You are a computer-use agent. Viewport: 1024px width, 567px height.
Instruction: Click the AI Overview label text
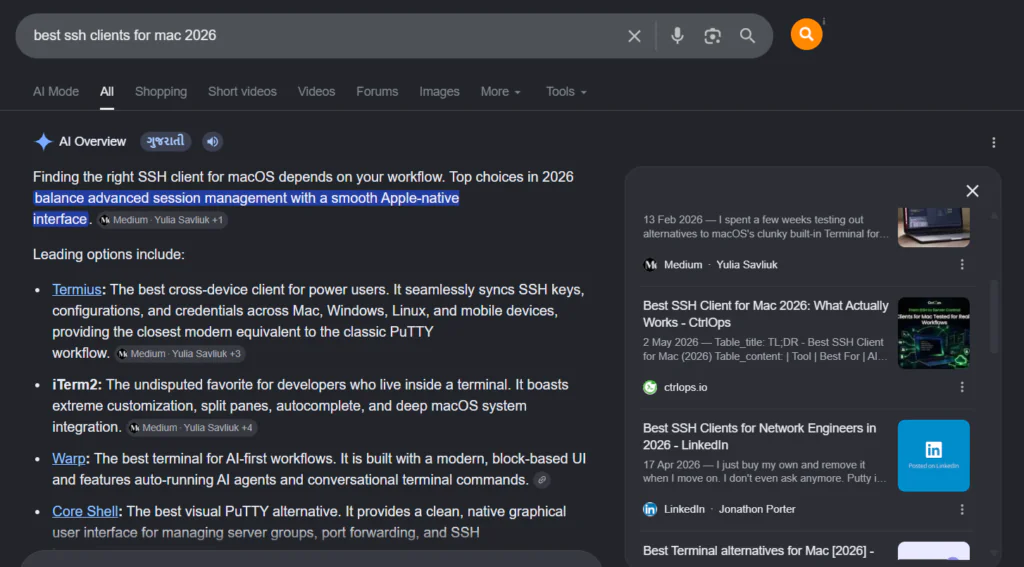93,142
